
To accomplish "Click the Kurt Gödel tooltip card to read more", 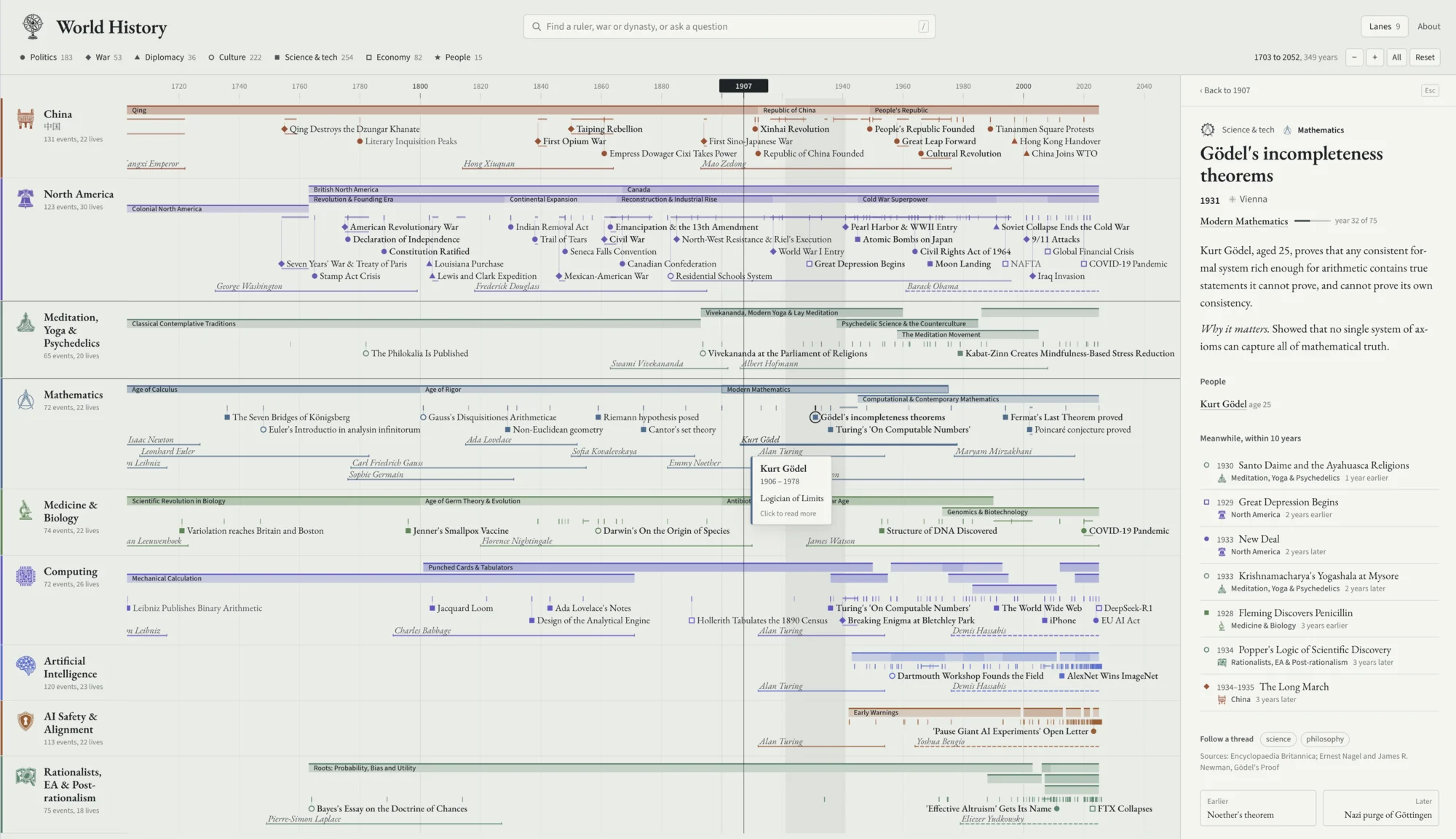I will click(791, 491).
